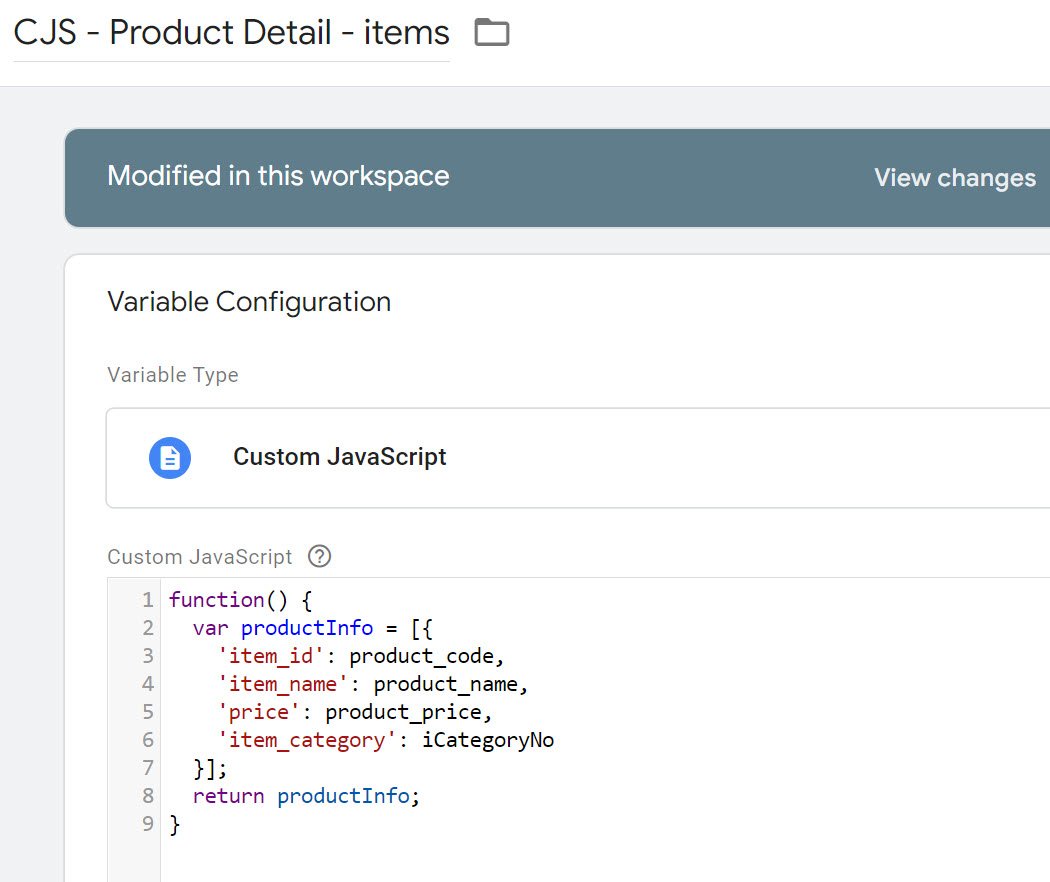Click the 'item_category' code line
Image resolution: width=1050 pixels, height=882 pixels.
pyautogui.click(x=385, y=740)
